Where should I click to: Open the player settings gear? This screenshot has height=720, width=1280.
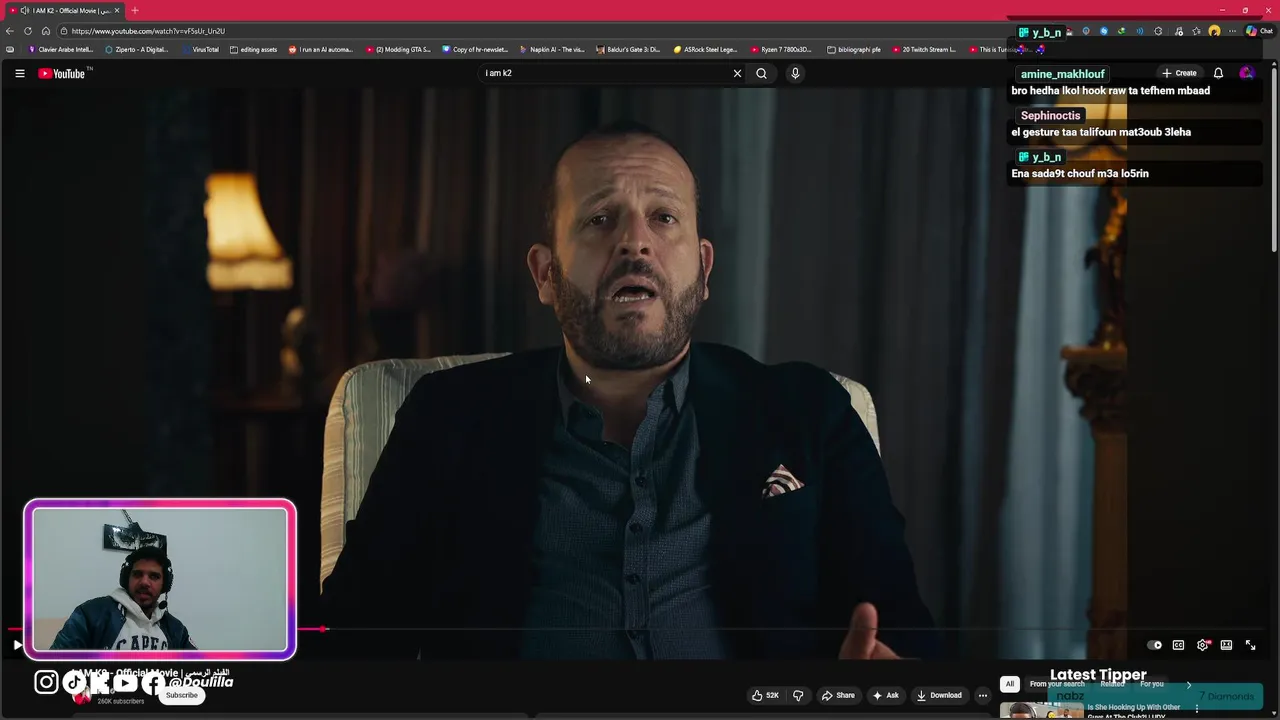(1202, 645)
